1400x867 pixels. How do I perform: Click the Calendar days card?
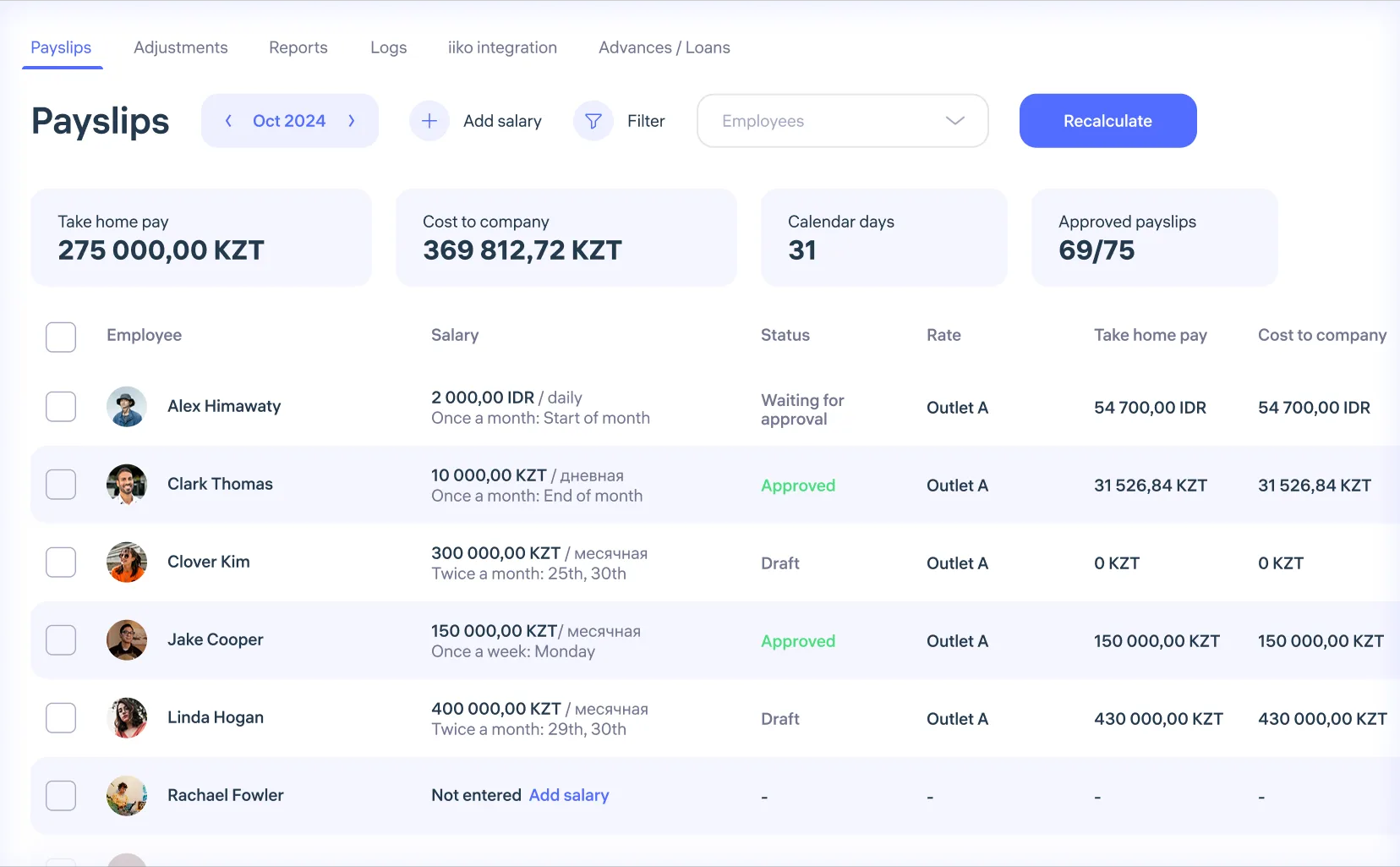tap(884, 238)
